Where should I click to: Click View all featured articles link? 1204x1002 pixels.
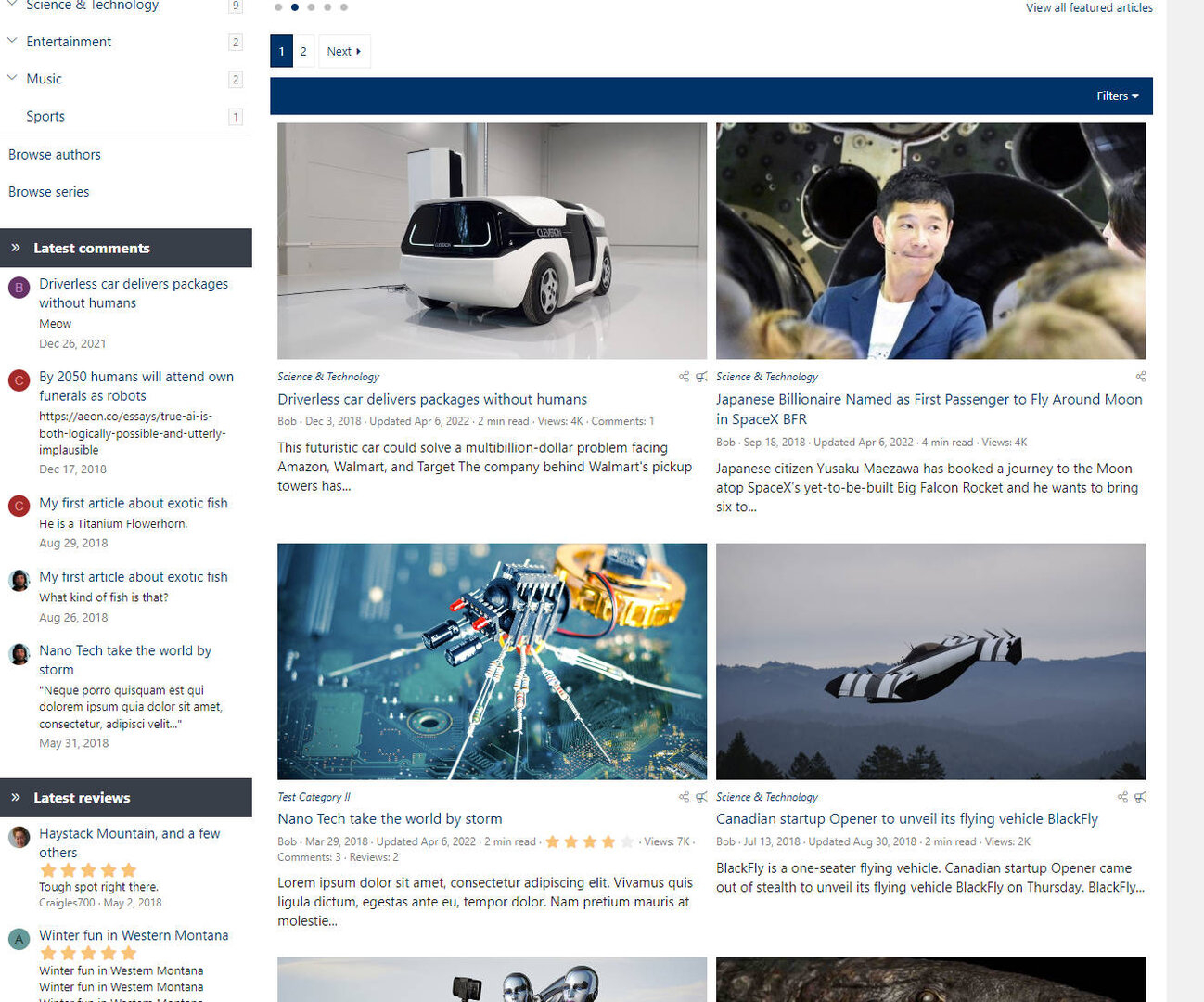click(x=1089, y=8)
